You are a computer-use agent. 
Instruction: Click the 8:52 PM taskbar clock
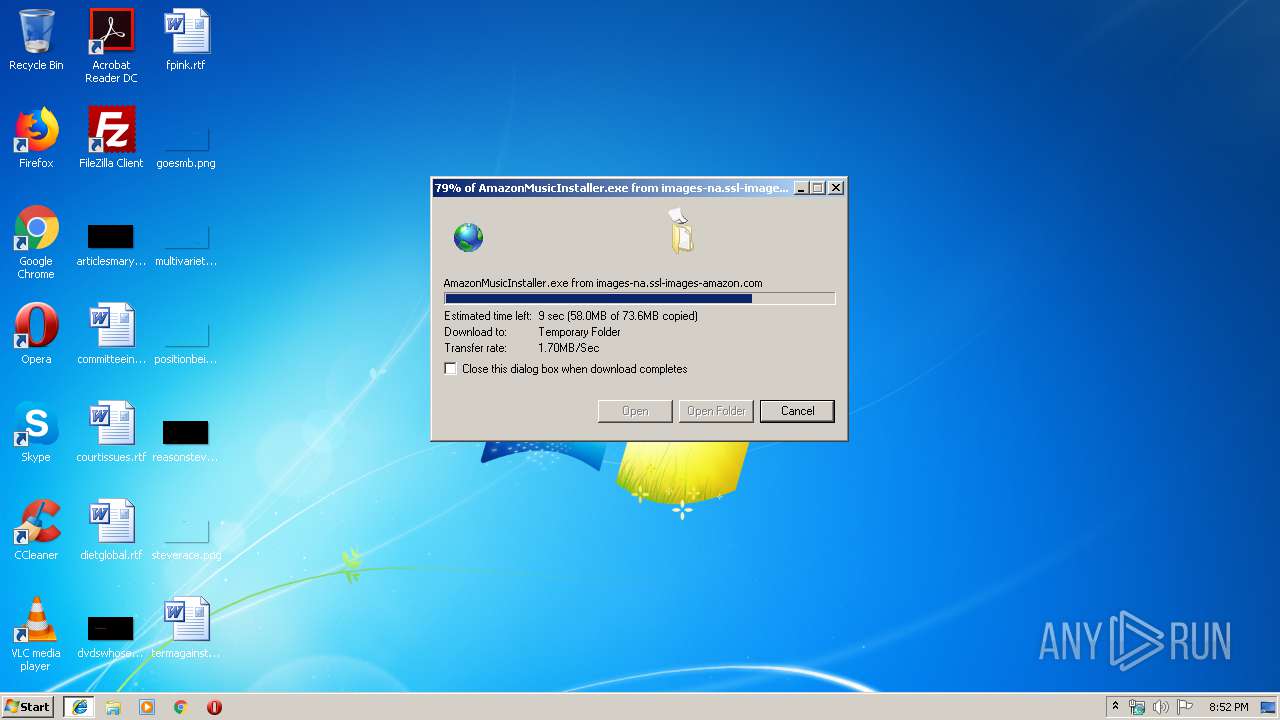1228,707
